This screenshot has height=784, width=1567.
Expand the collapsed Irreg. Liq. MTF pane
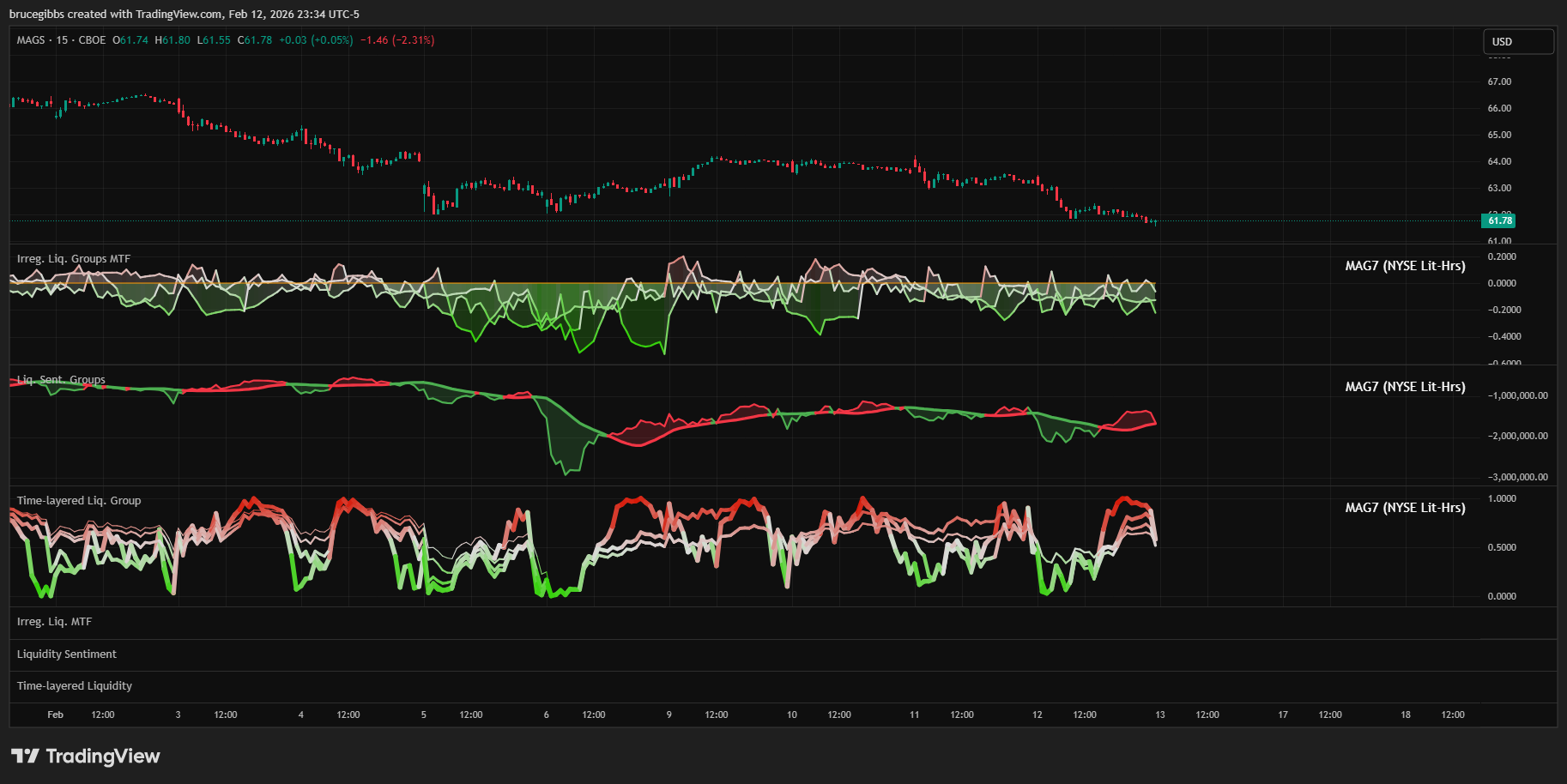[x=54, y=622]
